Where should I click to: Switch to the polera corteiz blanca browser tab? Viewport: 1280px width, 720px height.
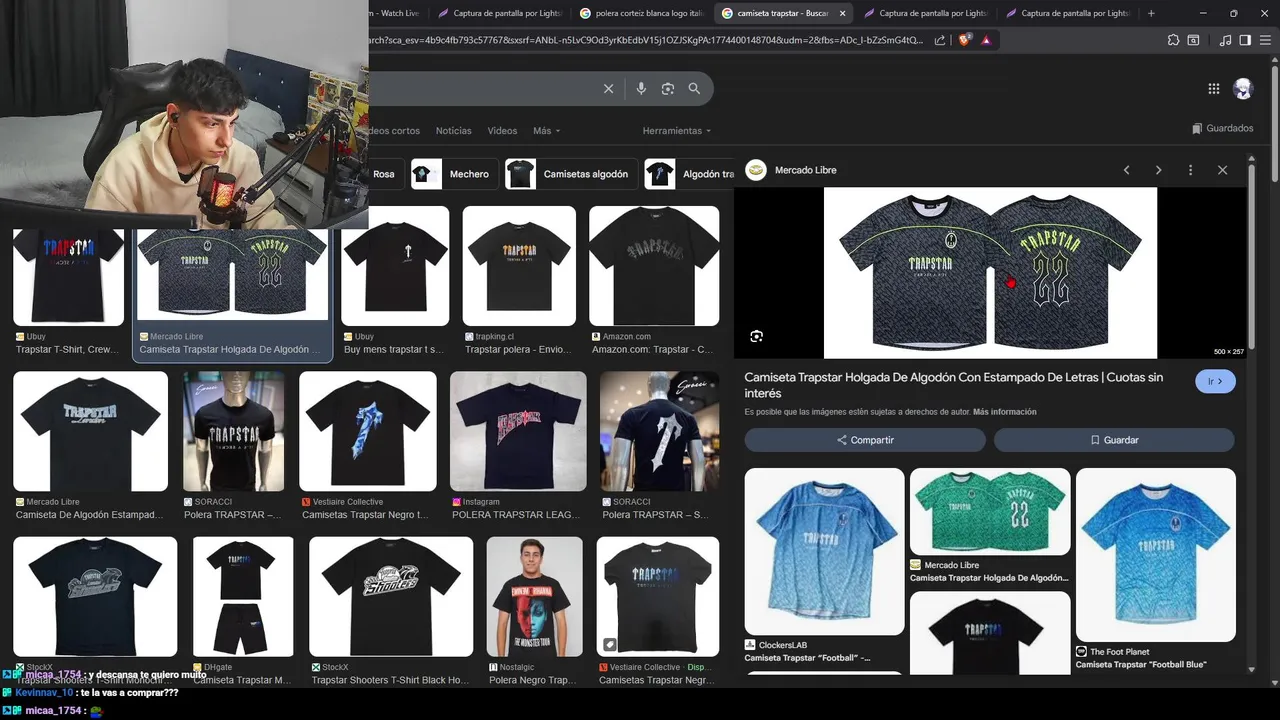click(642, 13)
